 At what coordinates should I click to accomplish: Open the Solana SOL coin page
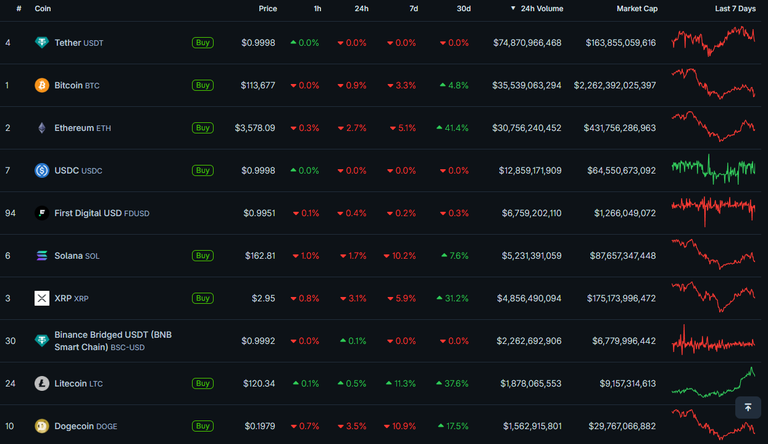click(77, 256)
